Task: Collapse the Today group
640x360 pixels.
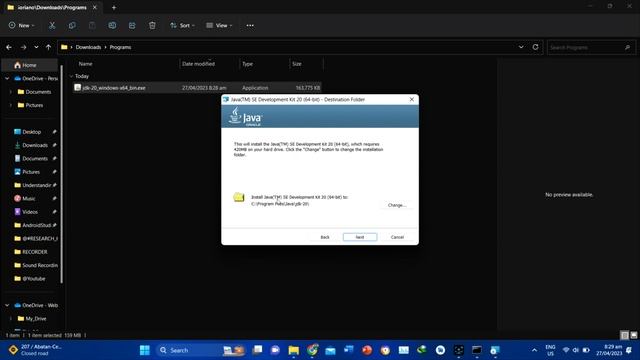Action: pos(71,76)
